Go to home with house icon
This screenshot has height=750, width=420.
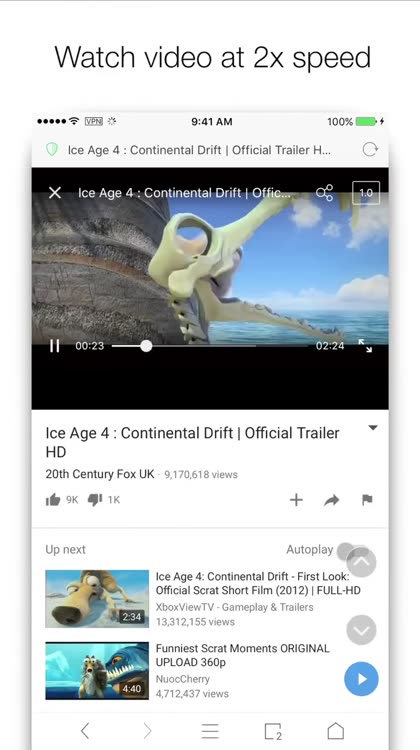(x=335, y=731)
